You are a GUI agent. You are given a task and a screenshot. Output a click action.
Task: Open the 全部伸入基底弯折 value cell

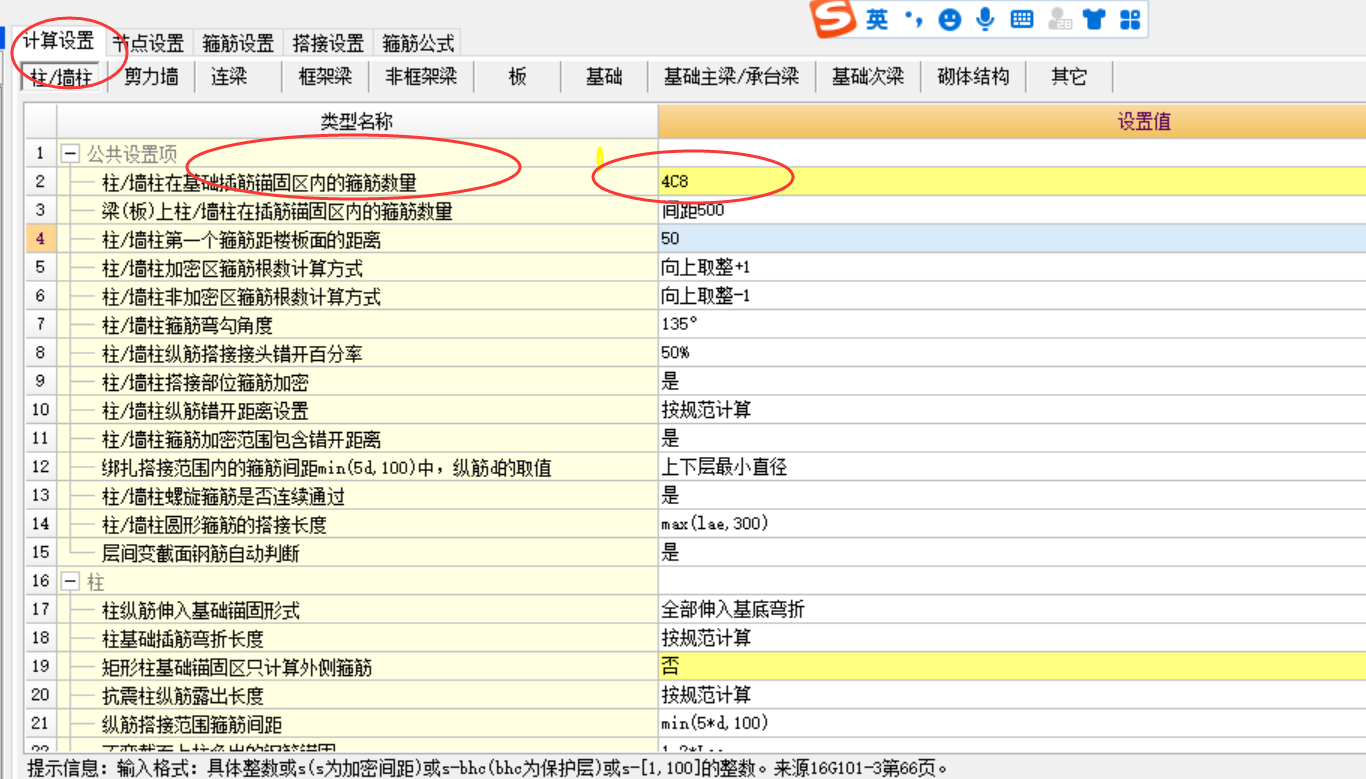point(1012,610)
